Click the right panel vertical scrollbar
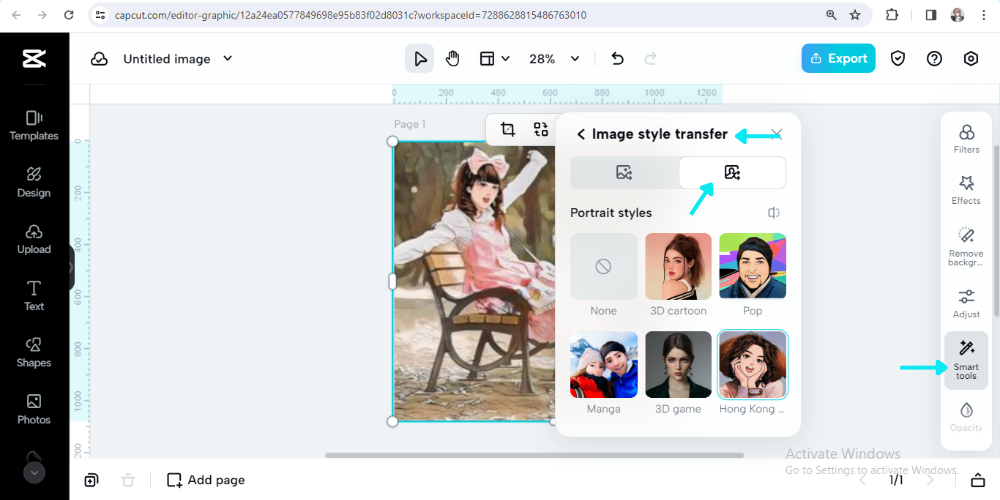This screenshot has height=500, width=1000. point(996,232)
